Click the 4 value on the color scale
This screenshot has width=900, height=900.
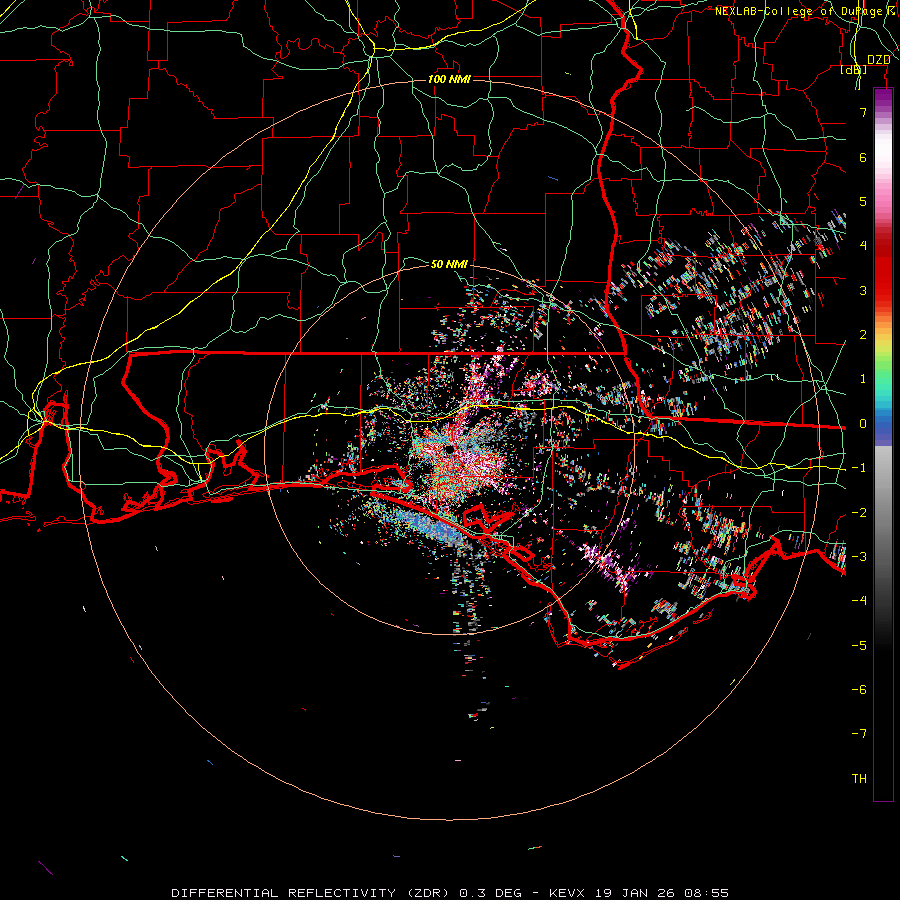tap(863, 246)
